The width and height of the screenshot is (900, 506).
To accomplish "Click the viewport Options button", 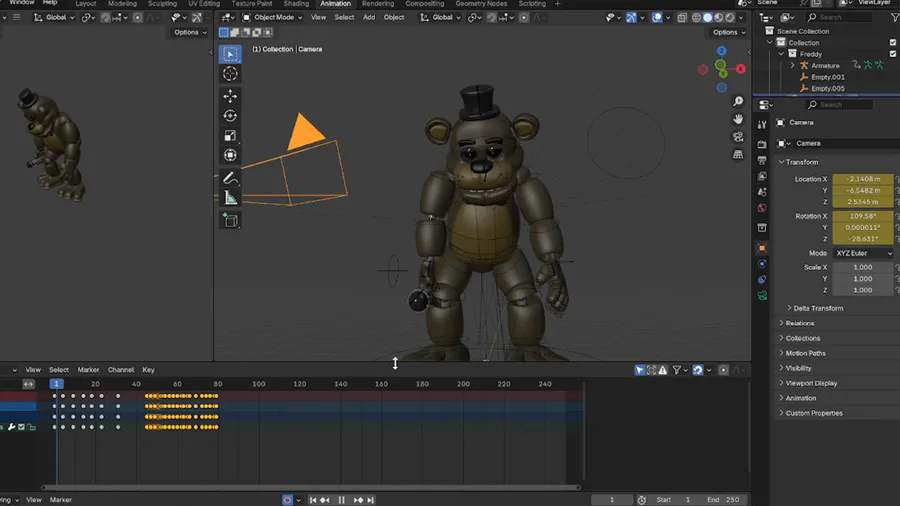I will (x=727, y=32).
